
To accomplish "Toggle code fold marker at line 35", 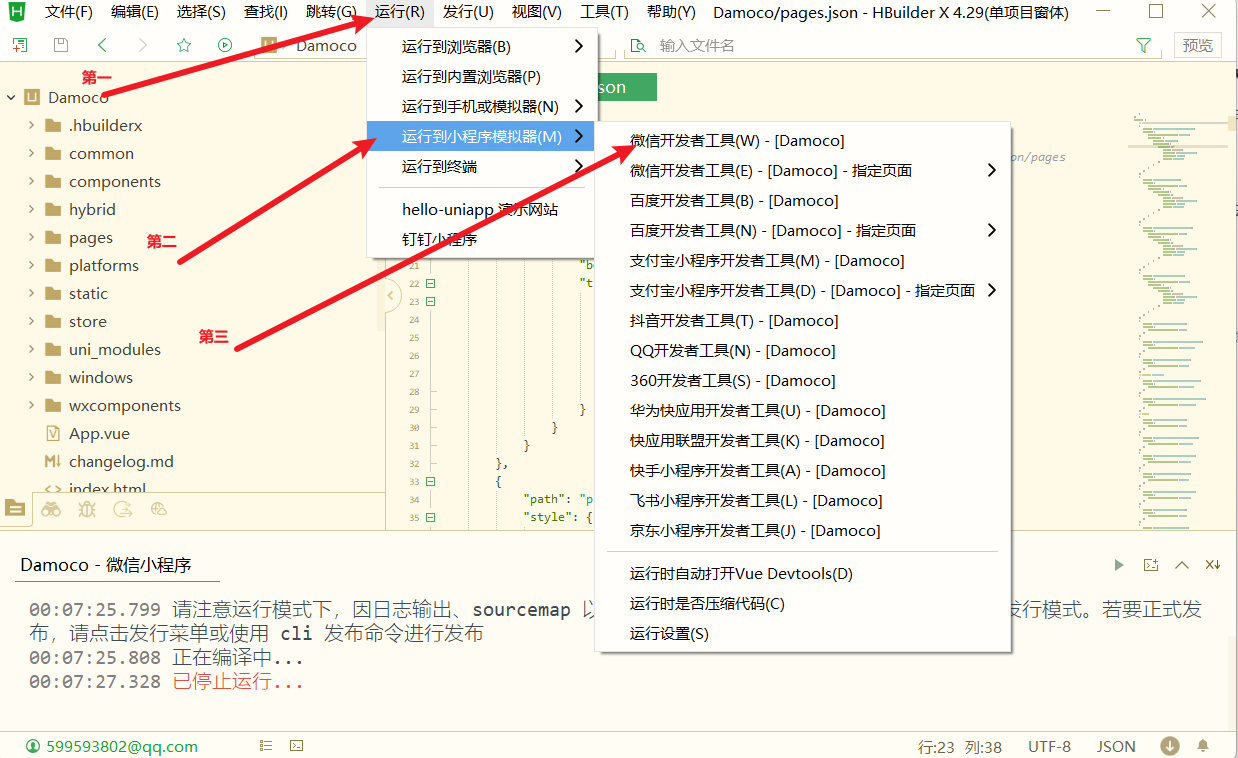I will coord(431,518).
